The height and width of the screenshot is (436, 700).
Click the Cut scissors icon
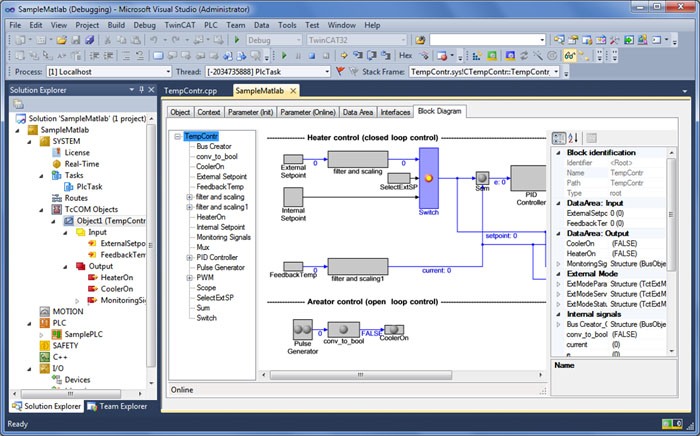(108, 40)
